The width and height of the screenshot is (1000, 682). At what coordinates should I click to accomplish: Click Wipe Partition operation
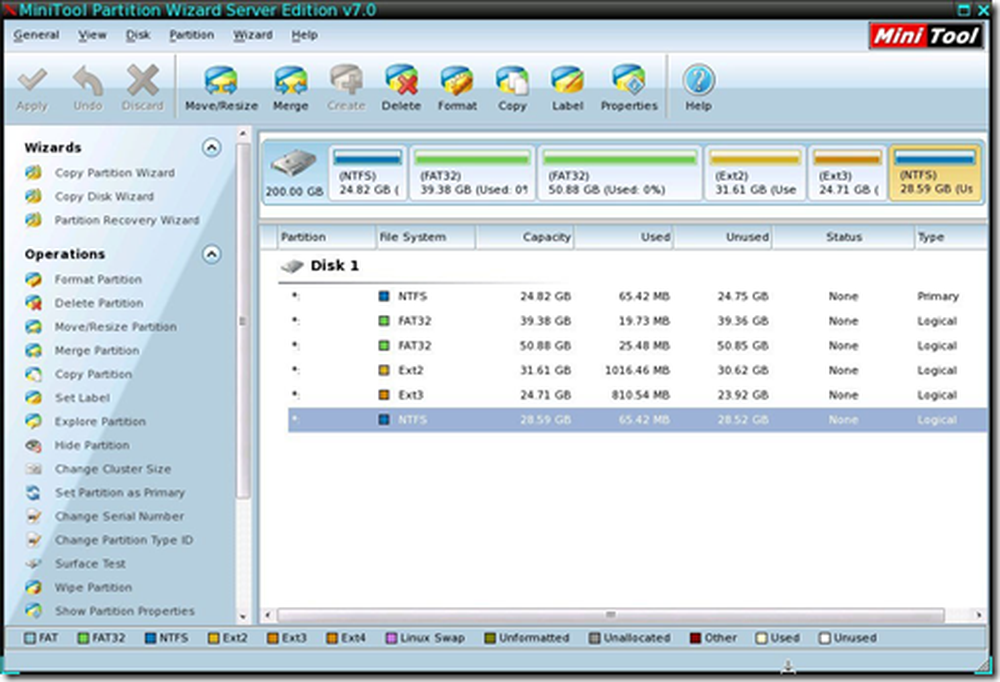[x=93, y=588]
